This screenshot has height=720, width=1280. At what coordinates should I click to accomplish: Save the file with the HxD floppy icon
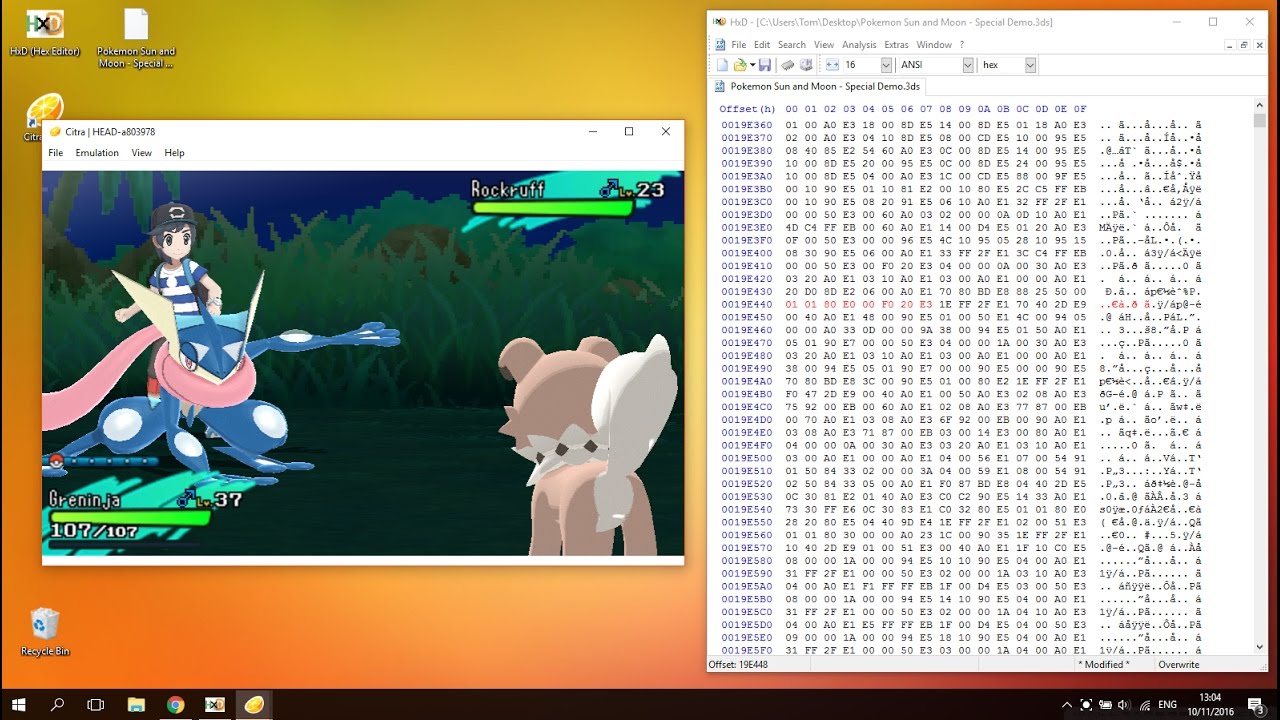tap(765, 65)
